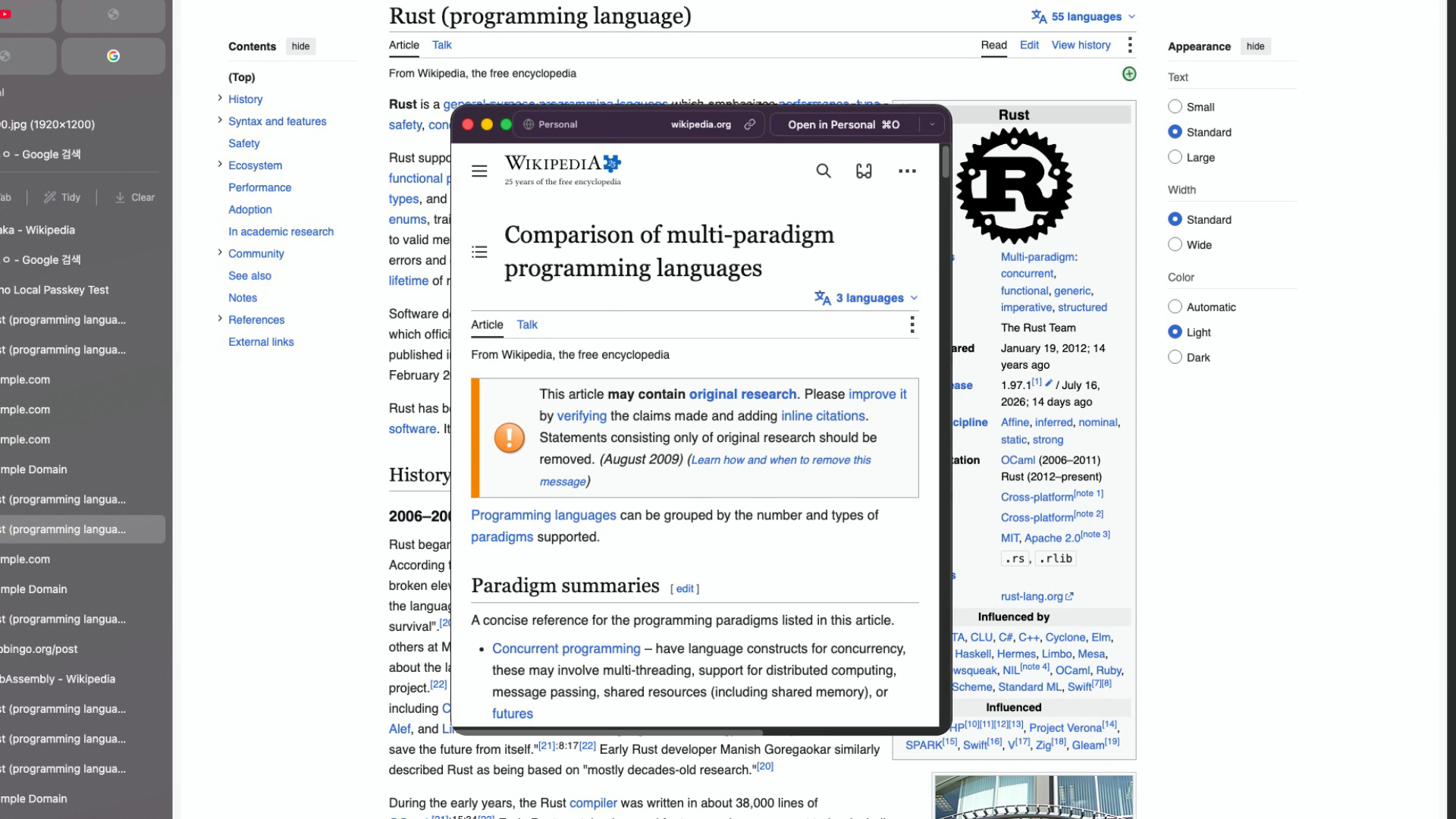This screenshot has width=1456, height=819.
Task: Toggle the table of contents icon beside Comparison title
Action: 479,252
